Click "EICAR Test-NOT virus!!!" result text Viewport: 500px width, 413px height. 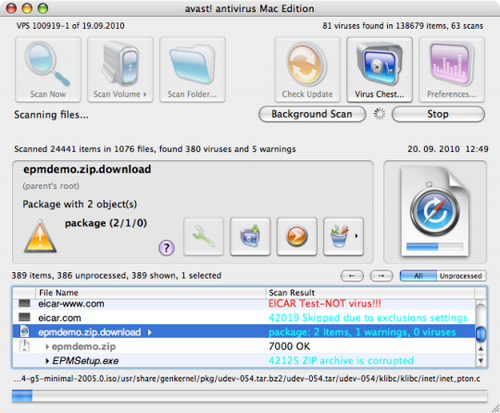pyautogui.click(x=325, y=304)
